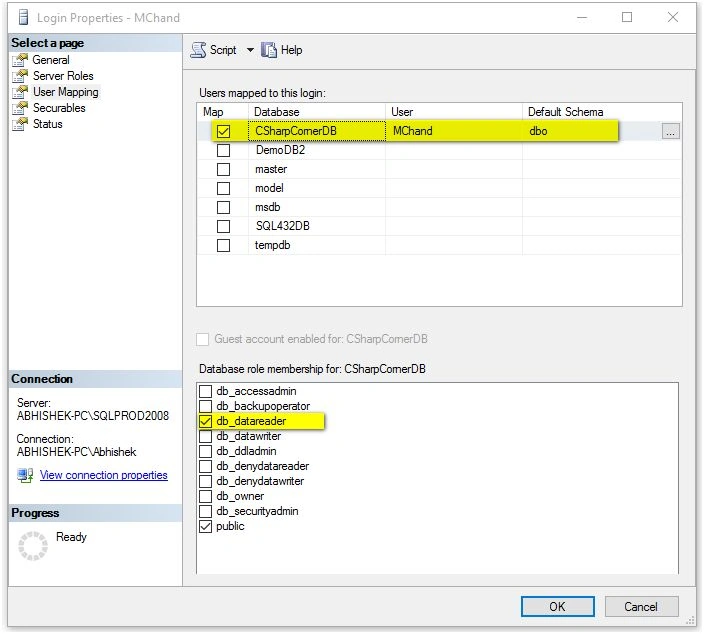Click the window resize grip
Viewport: 704px width, 634px height.
pyautogui.click(x=690, y=621)
